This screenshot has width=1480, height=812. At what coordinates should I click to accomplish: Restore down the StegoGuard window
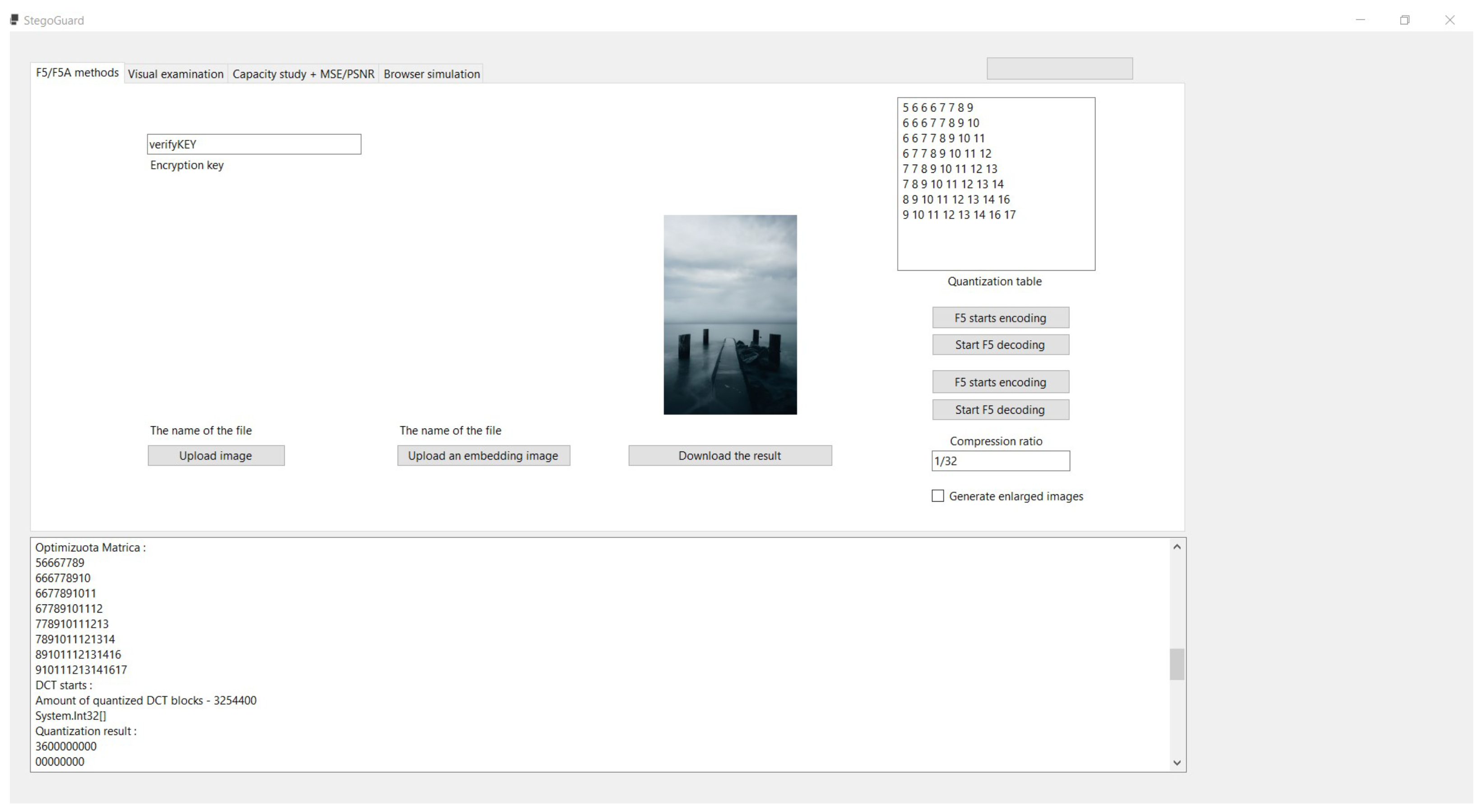click(x=1405, y=20)
